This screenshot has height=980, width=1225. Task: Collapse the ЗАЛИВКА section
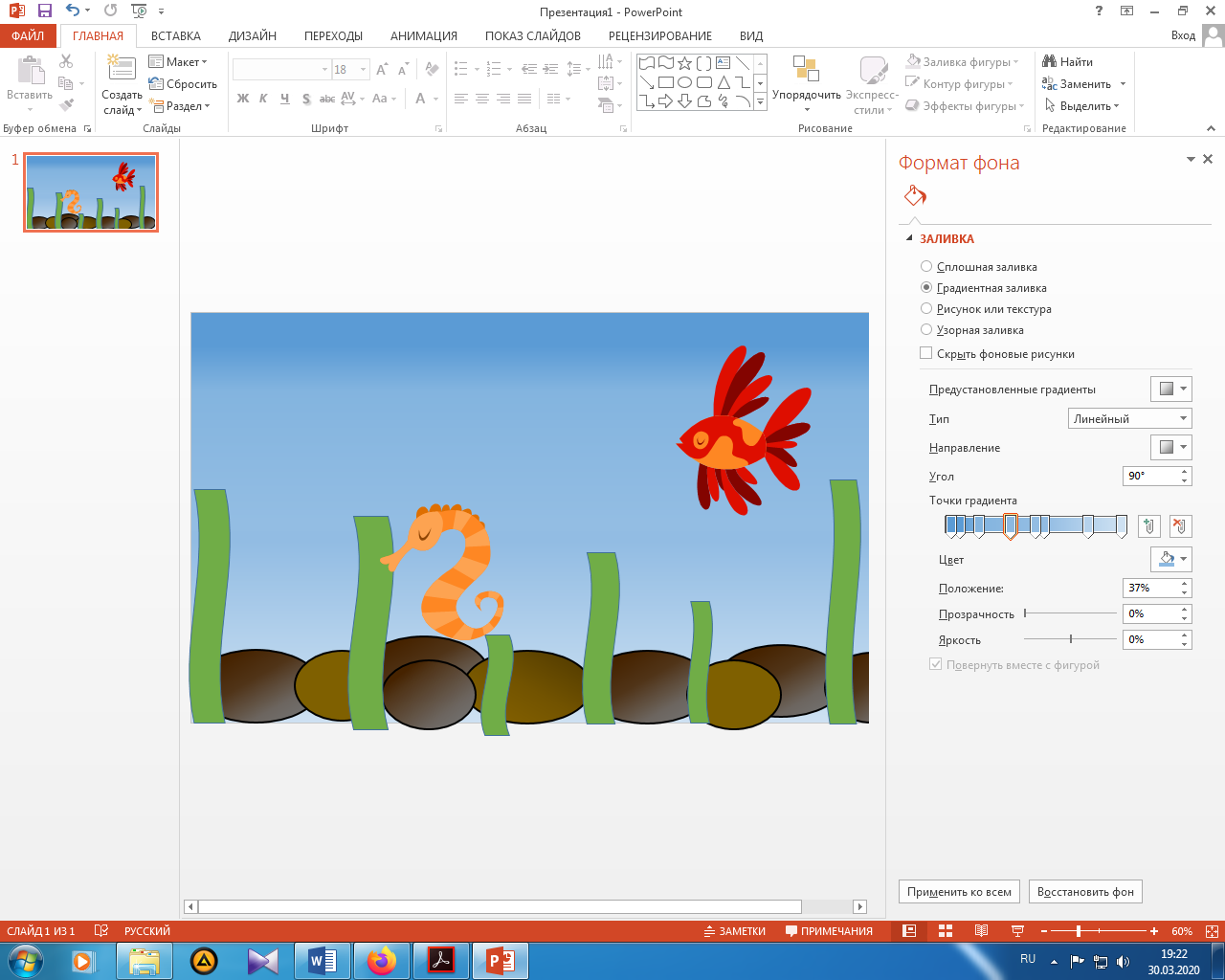pos(908,239)
